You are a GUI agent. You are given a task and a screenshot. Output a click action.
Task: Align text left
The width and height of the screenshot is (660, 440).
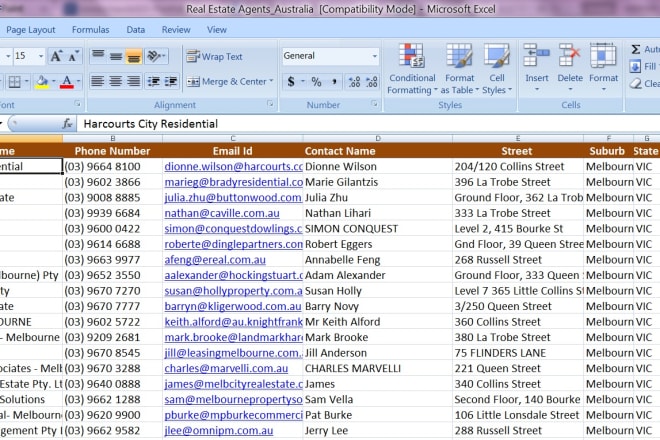(98, 81)
